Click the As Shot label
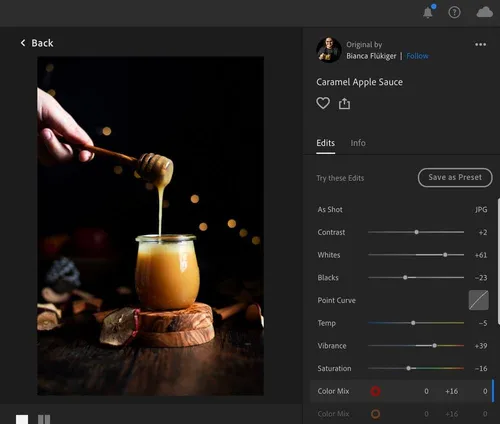Image resolution: width=500 pixels, height=424 pixels. (330, 209)
